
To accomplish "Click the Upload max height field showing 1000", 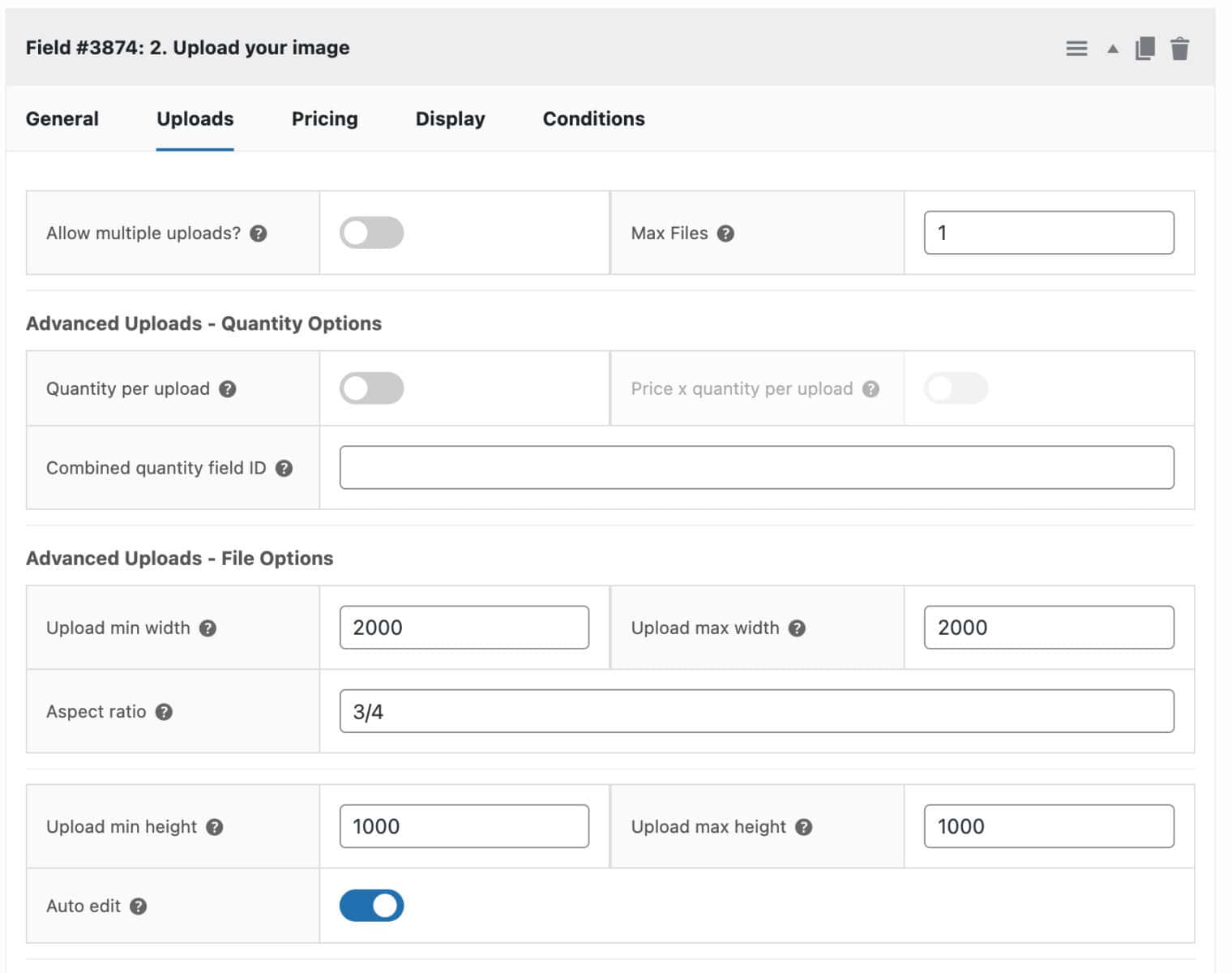I will click(1049, 826).
